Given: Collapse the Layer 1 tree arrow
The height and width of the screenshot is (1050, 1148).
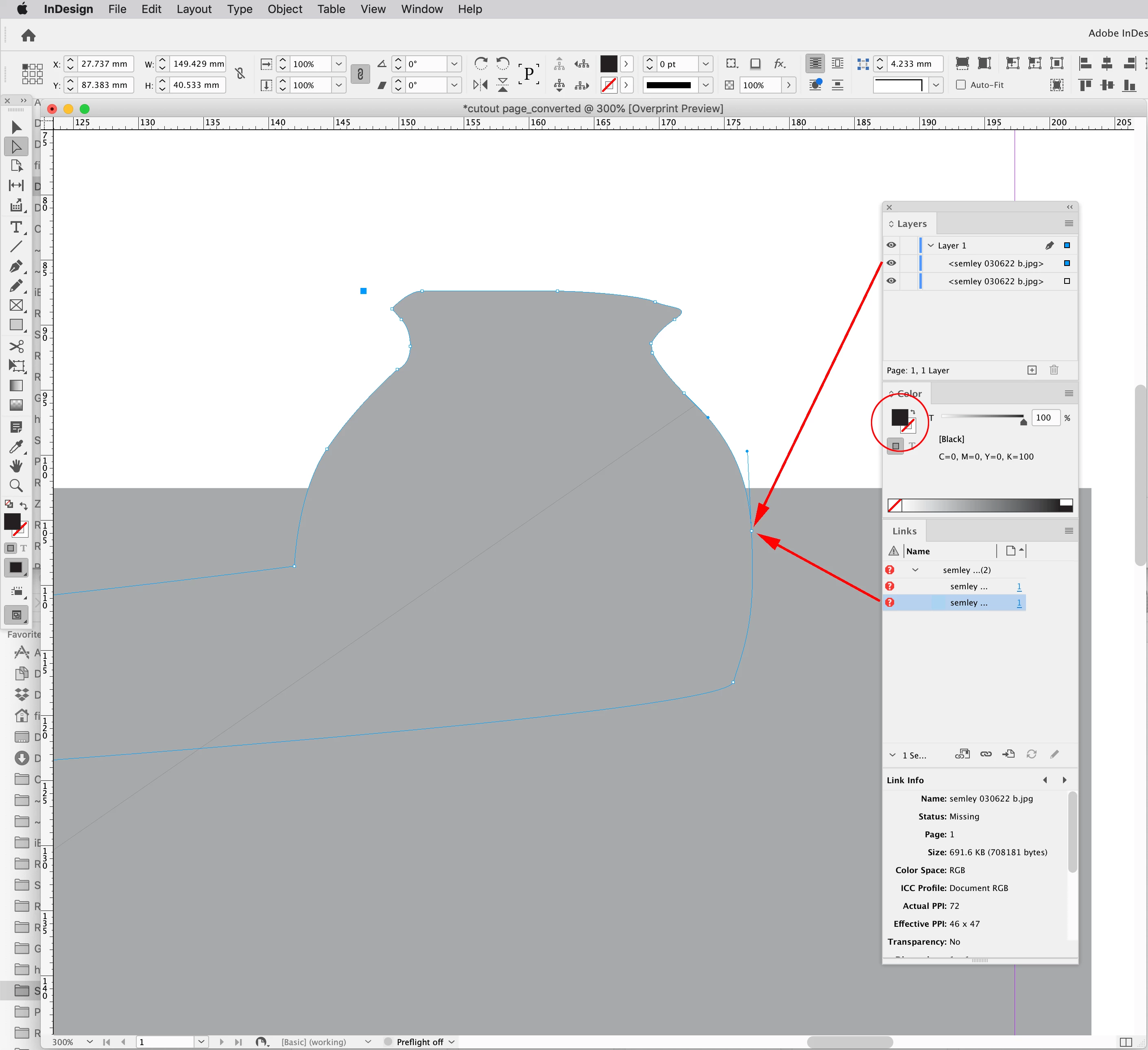Looking at the screenshot, I should coord(931,245).
